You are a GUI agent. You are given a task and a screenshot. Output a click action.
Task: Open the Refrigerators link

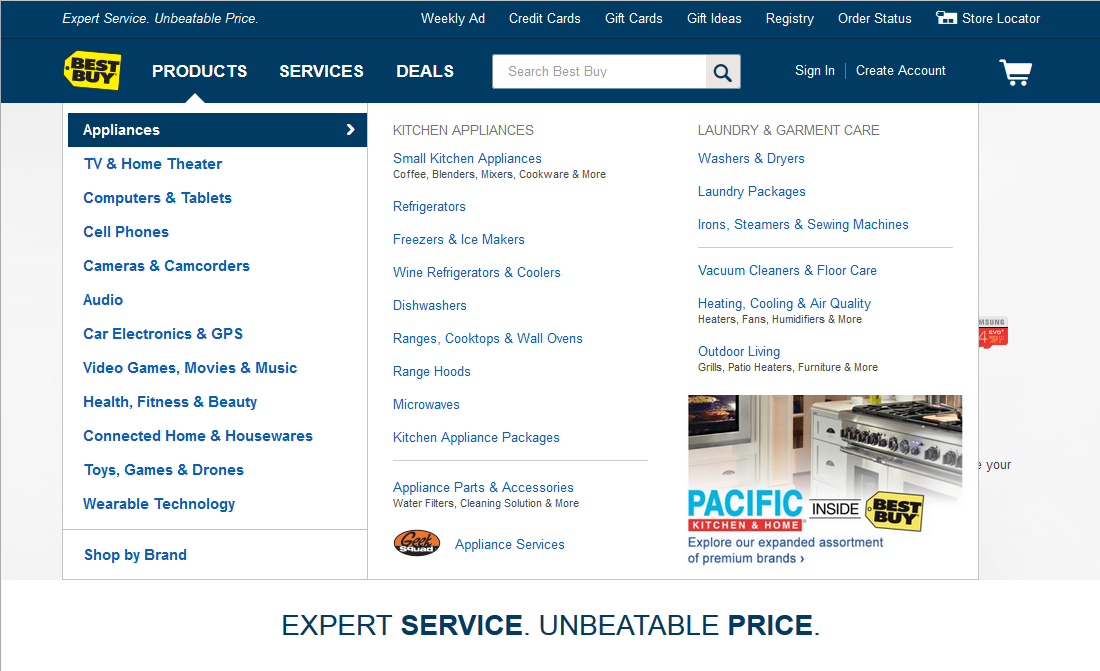[x=429, y=206]
